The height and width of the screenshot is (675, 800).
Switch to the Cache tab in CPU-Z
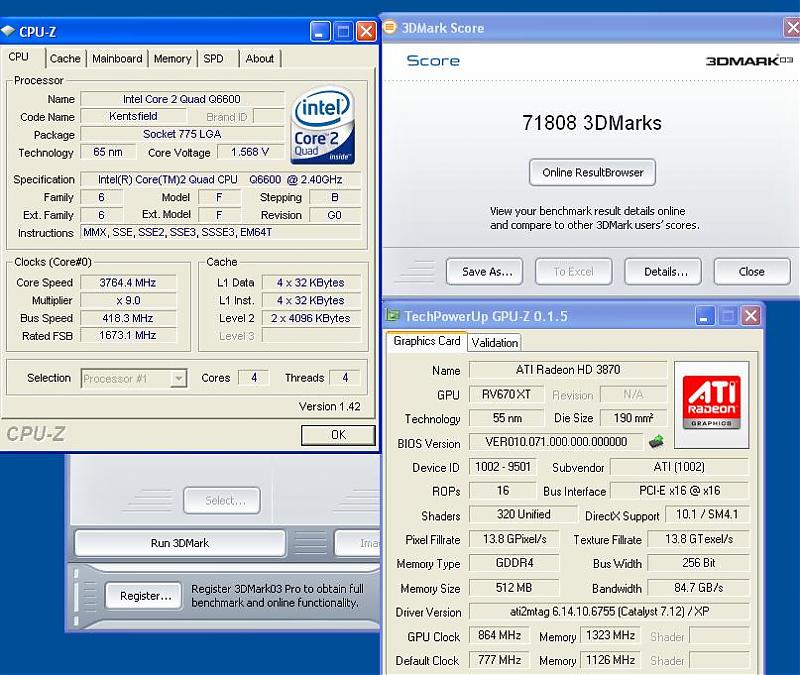65,59
